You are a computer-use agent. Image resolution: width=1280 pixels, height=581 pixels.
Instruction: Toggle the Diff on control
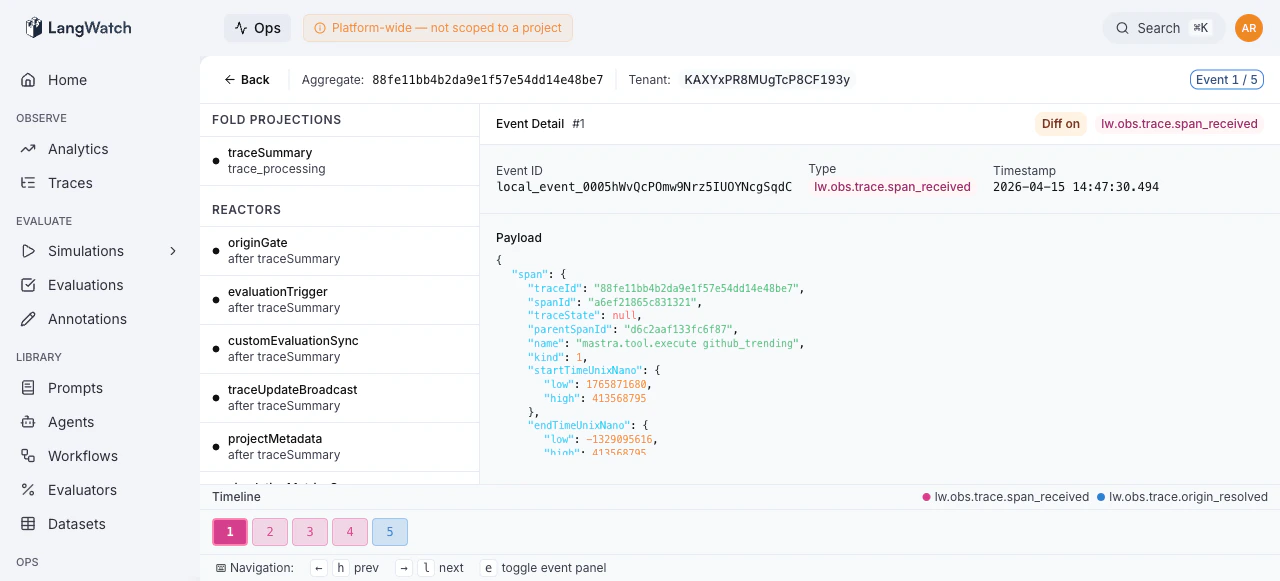point(1060,124)
